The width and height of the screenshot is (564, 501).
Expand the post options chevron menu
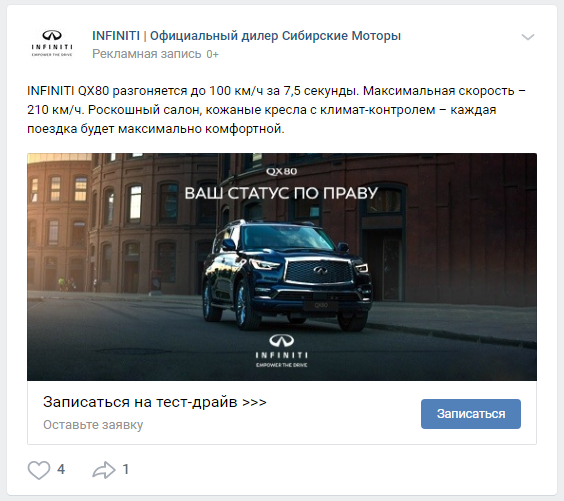pos(528,37)
